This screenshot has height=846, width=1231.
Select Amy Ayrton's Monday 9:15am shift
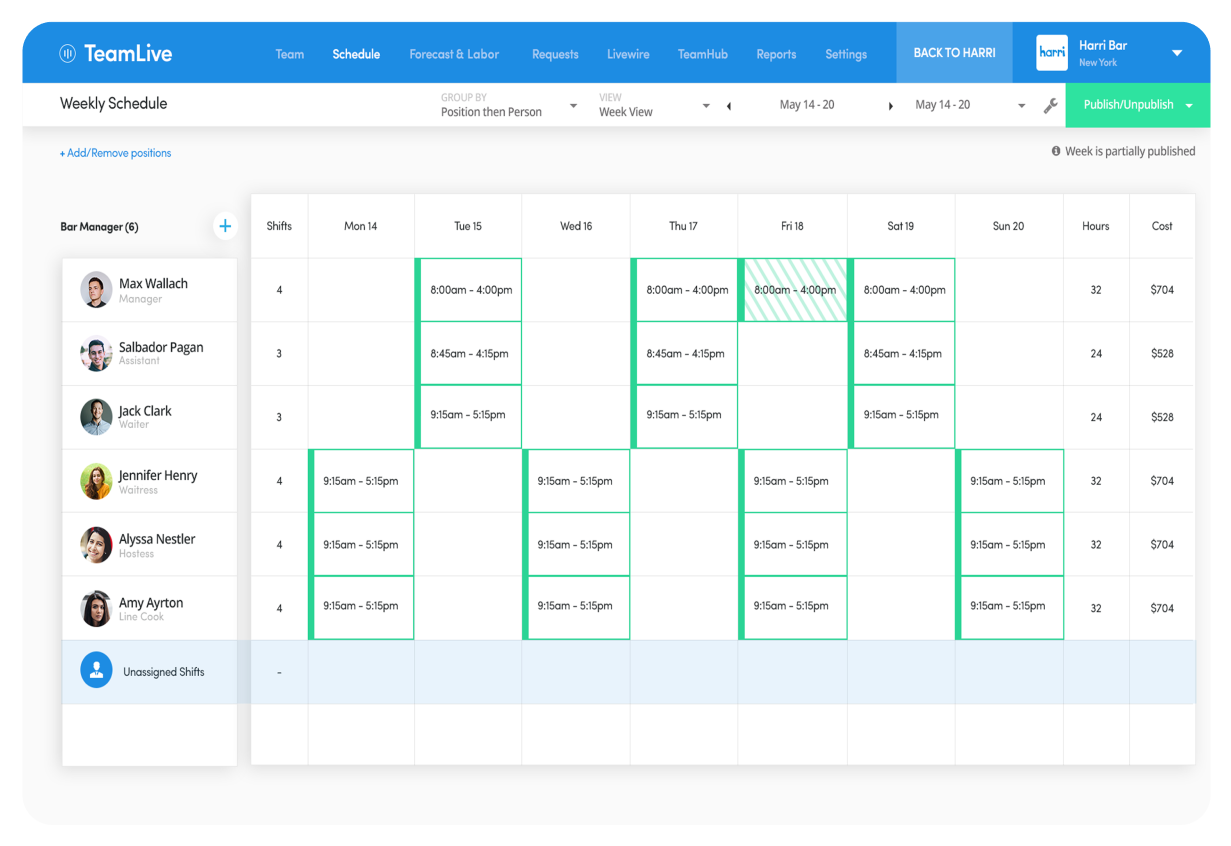coord(362,608)
